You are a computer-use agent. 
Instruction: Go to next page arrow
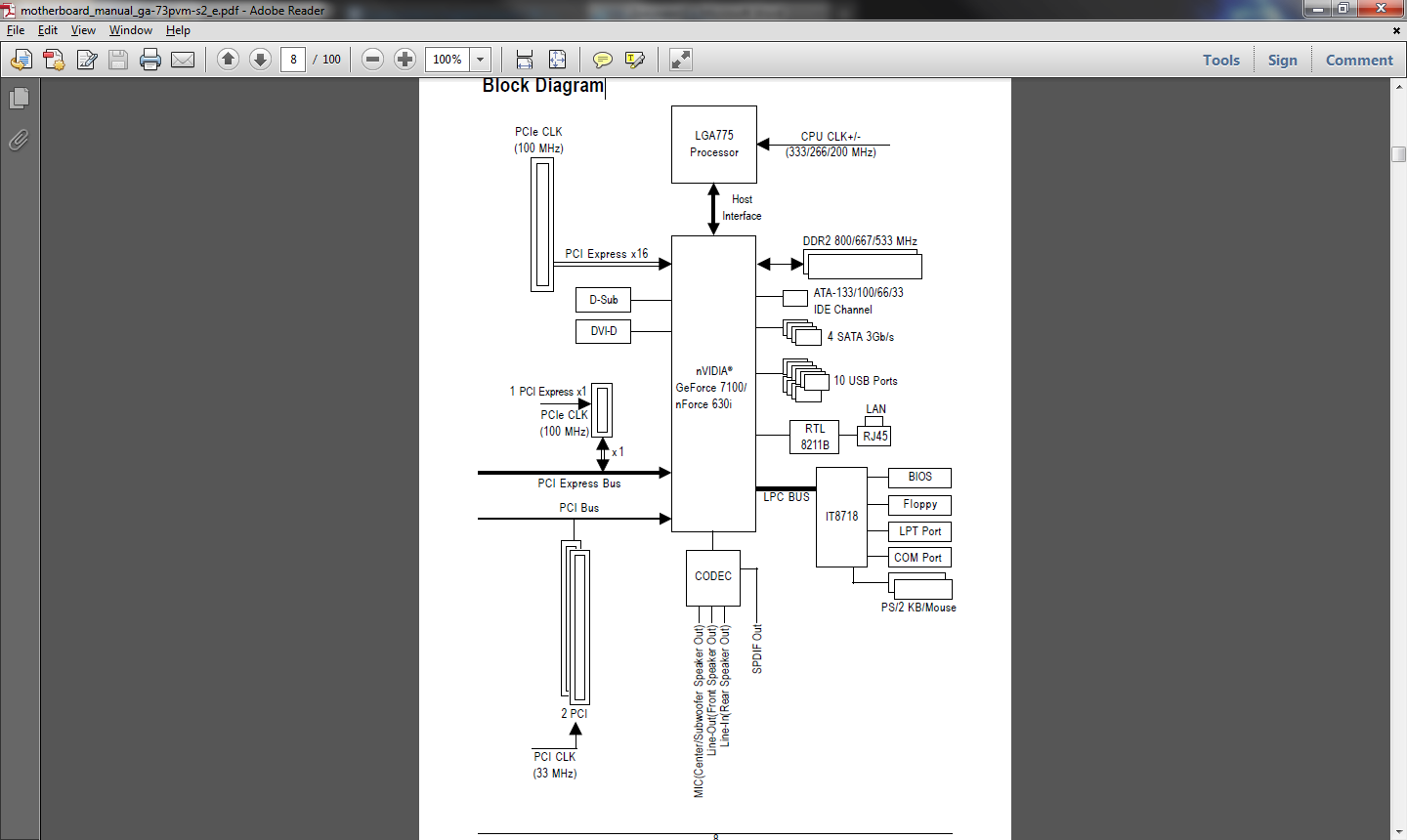(260, 60)
